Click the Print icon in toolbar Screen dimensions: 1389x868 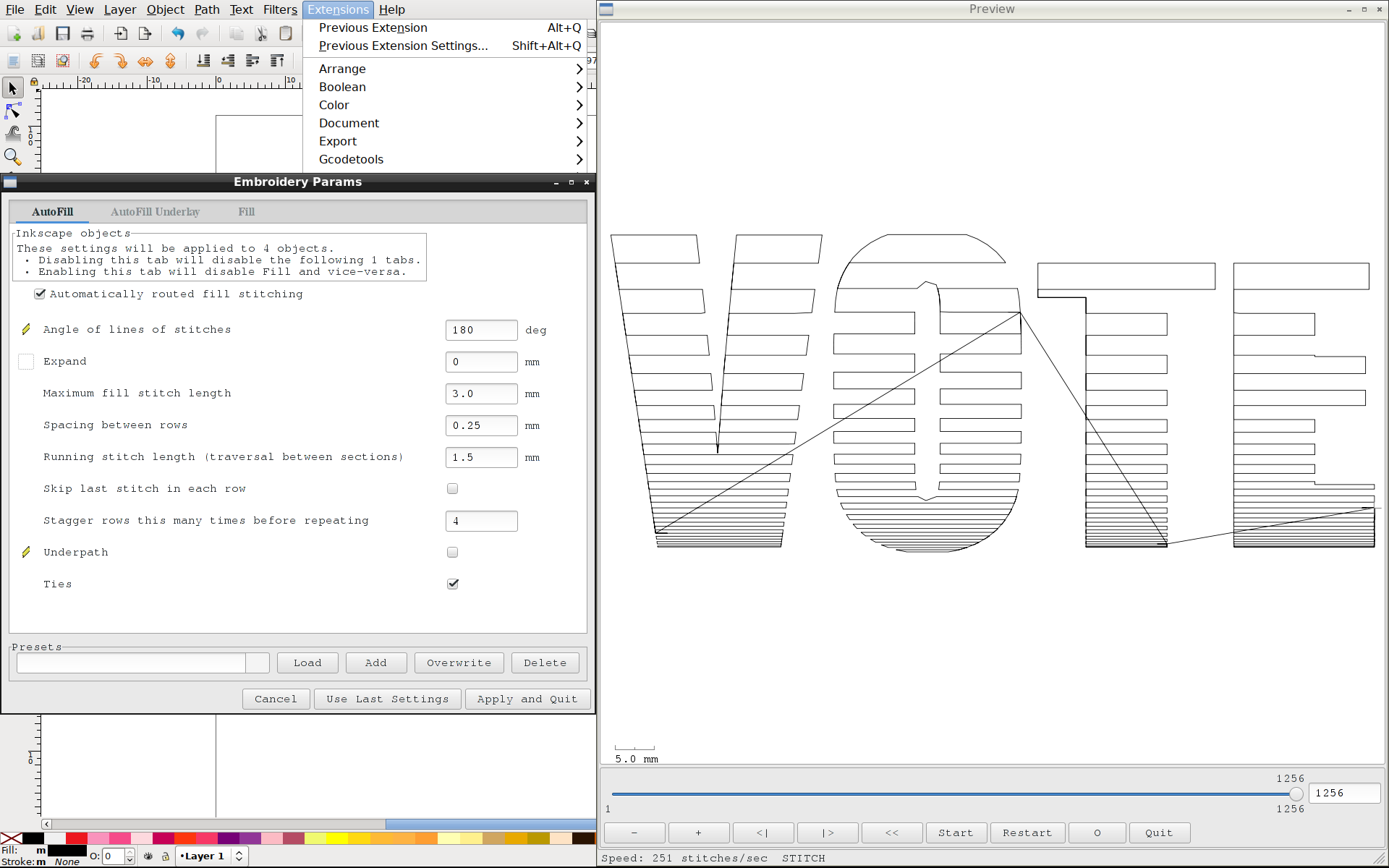click(x=88, y=34)
